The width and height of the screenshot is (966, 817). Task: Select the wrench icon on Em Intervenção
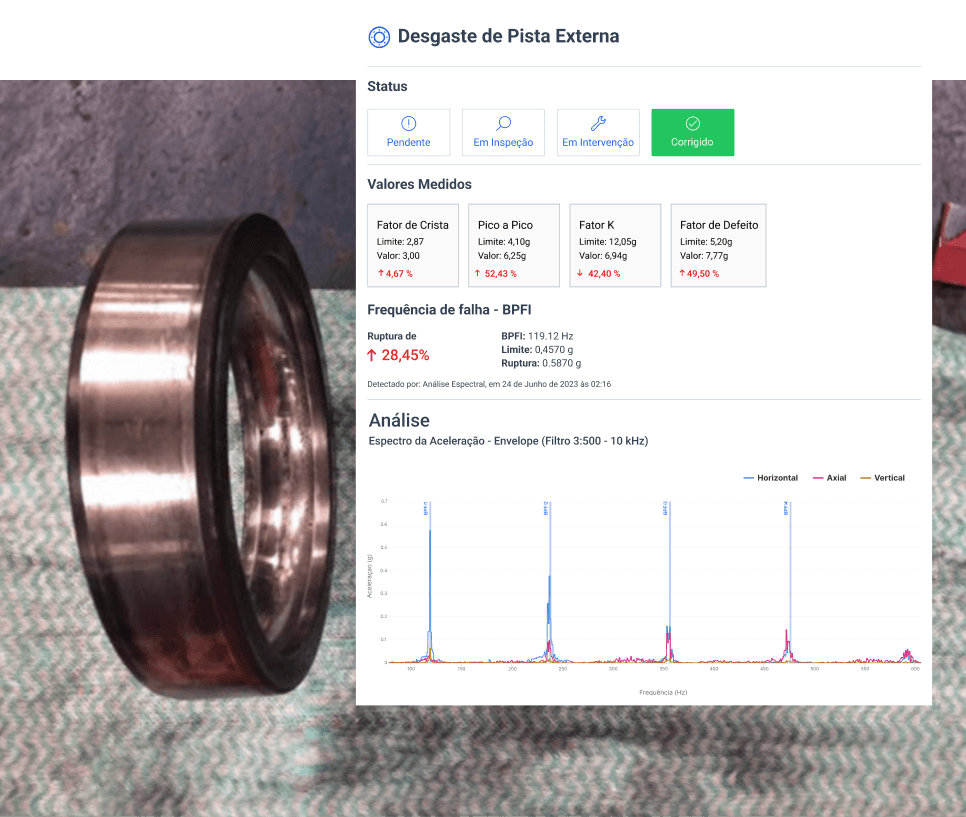click(598, 124)
